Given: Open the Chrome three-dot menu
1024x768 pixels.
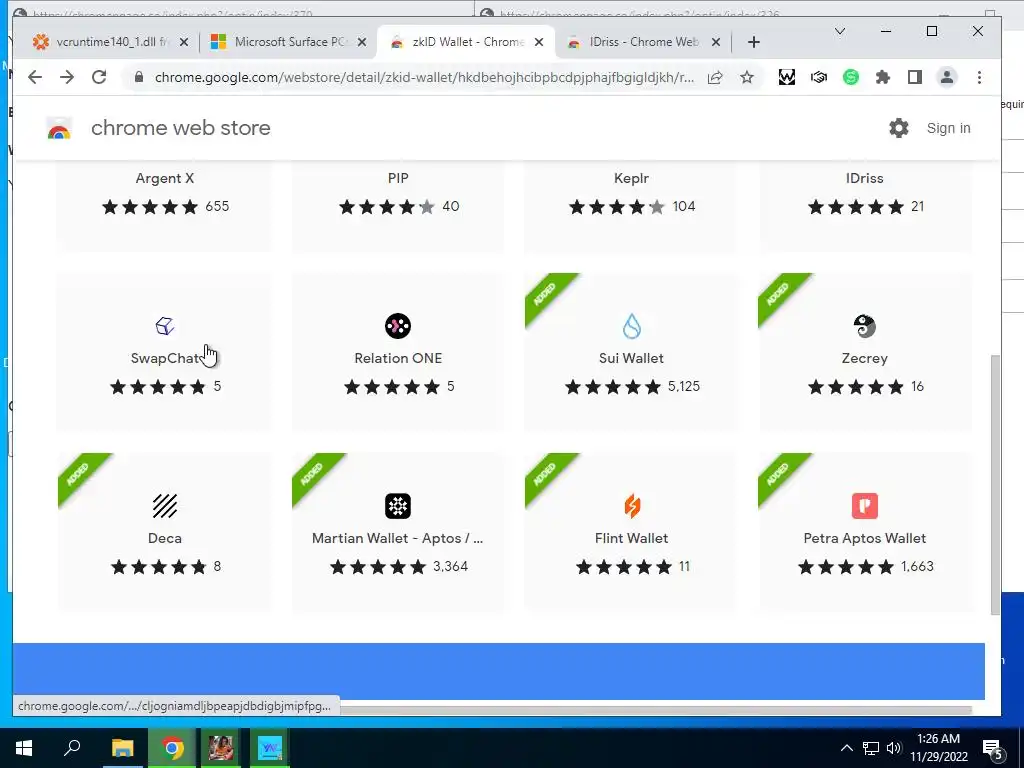Looking at the screenshot, I should 979,78.
